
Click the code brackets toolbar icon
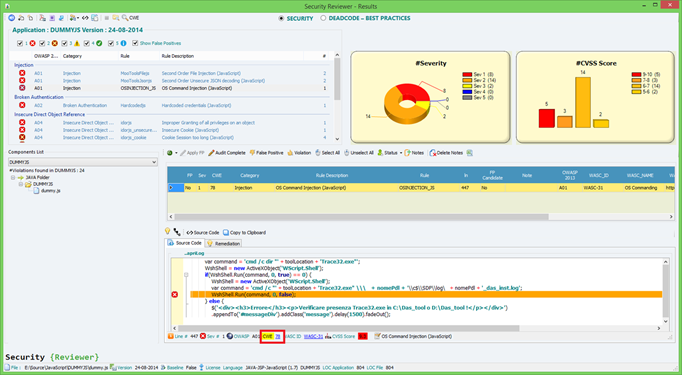coord(85,18)
